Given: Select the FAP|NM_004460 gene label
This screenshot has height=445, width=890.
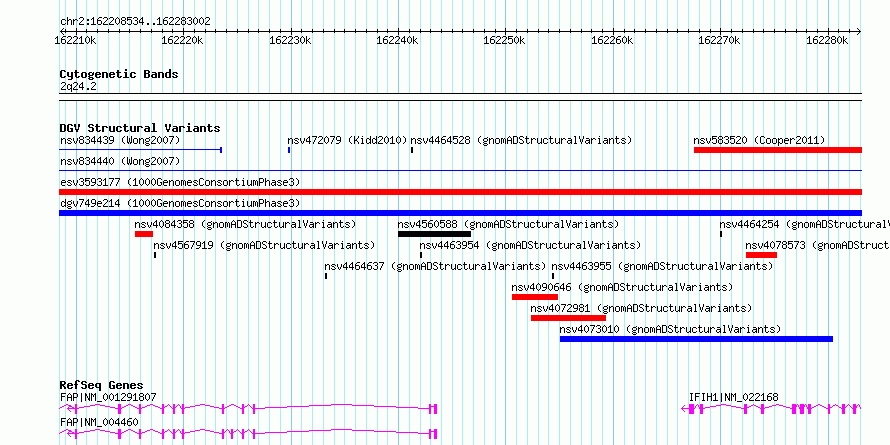Looking at the screenshot, I should pos(99,422).
